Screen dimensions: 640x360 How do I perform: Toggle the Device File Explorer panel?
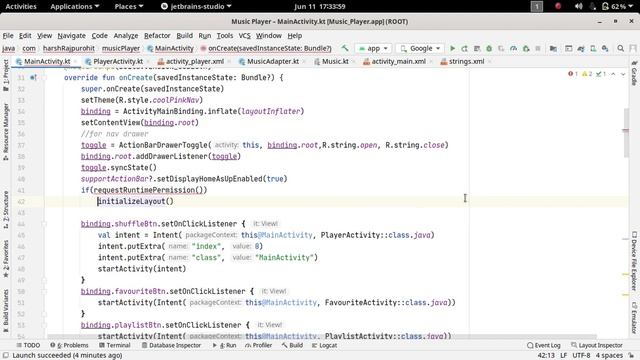(634, 261)
